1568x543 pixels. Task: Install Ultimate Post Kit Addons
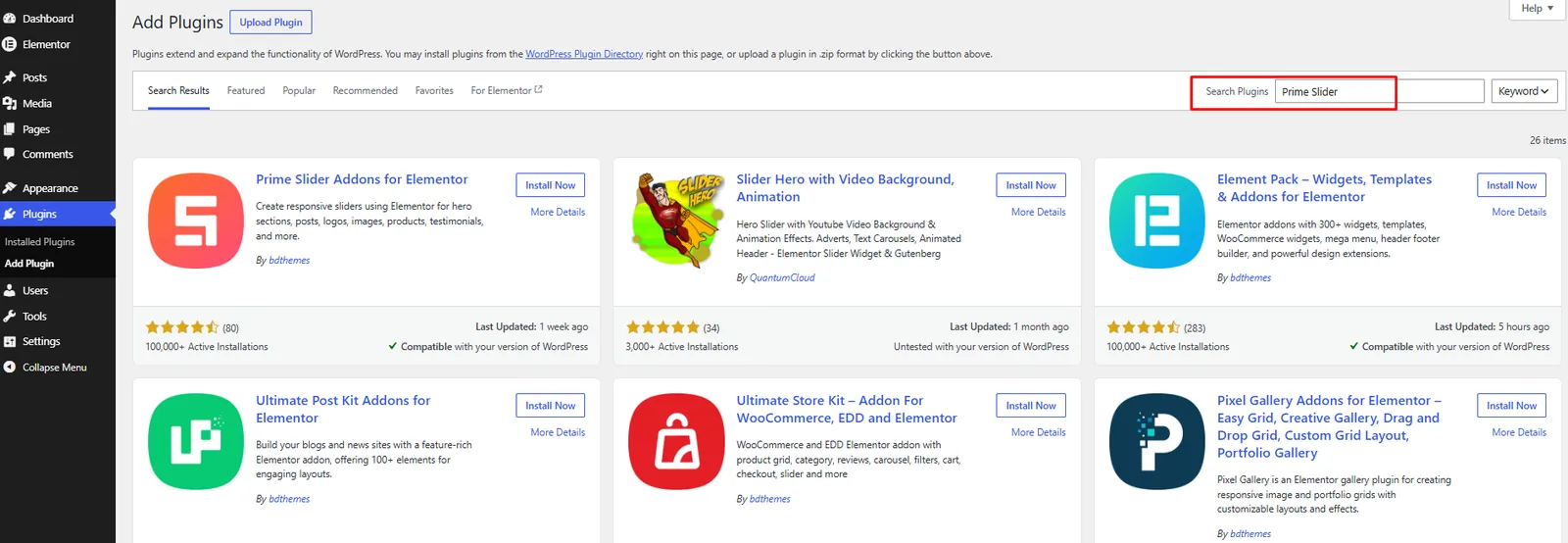click(x=551, y=406)
